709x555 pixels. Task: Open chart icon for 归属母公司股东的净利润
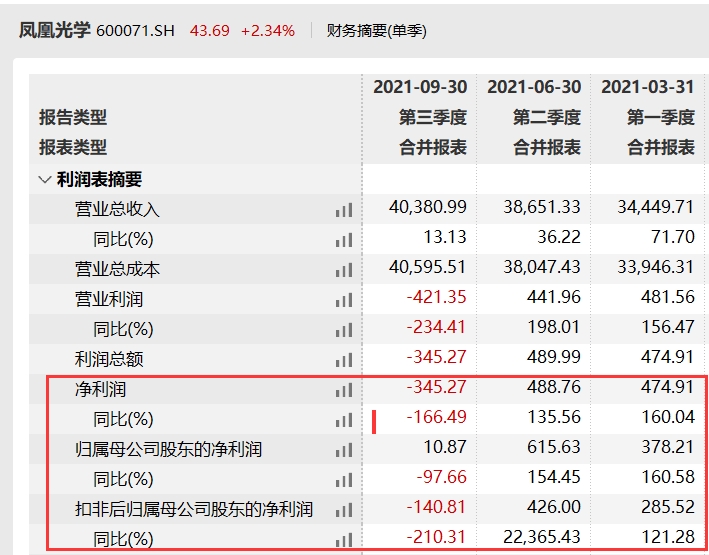point(344,451)
